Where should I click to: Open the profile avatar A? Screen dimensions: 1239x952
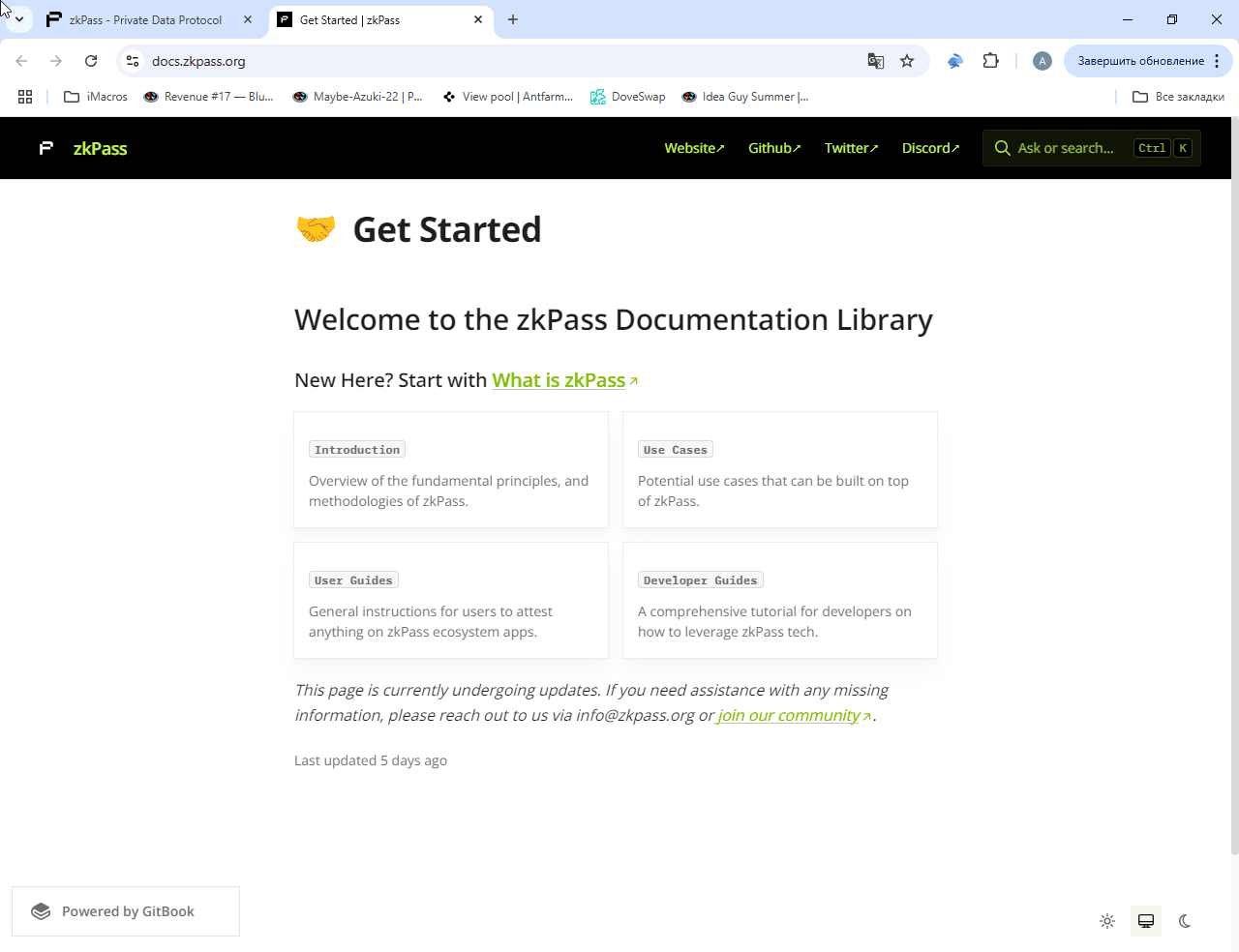(x=1043, y=61)
